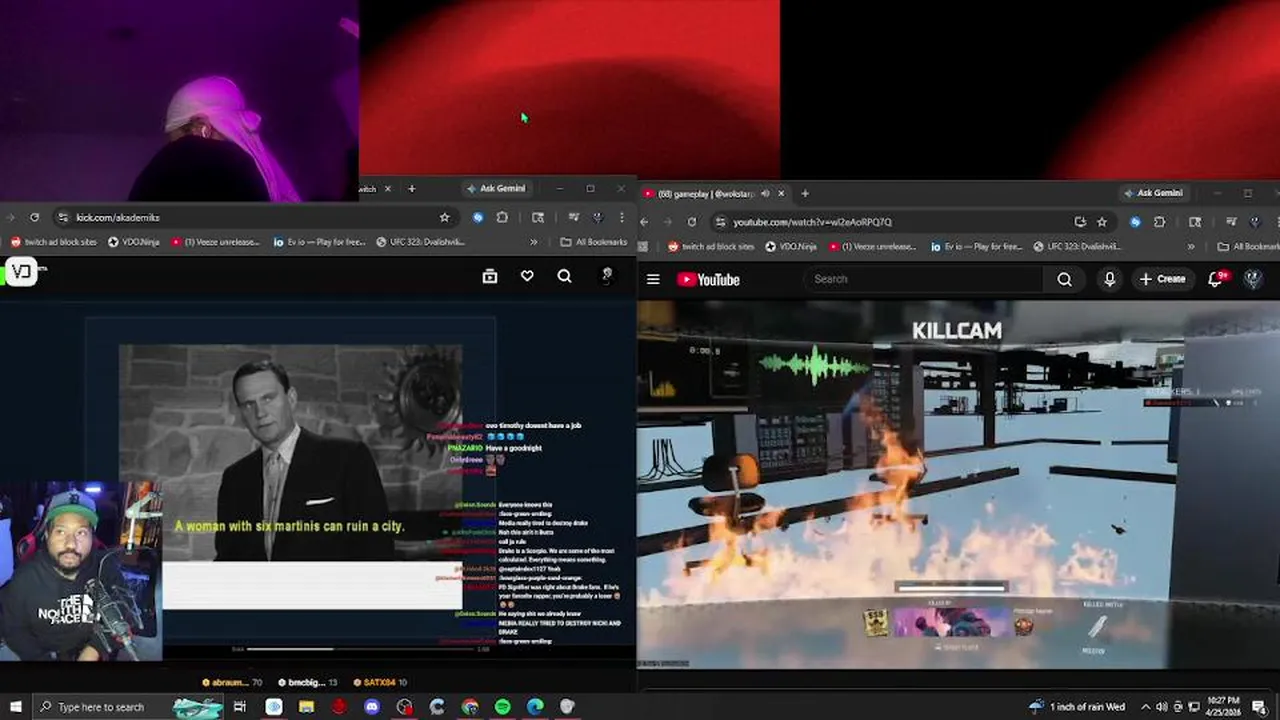Click Kick stream progress bar
The height and width of the screenshot is (720, 1280).
click(360, 649)
